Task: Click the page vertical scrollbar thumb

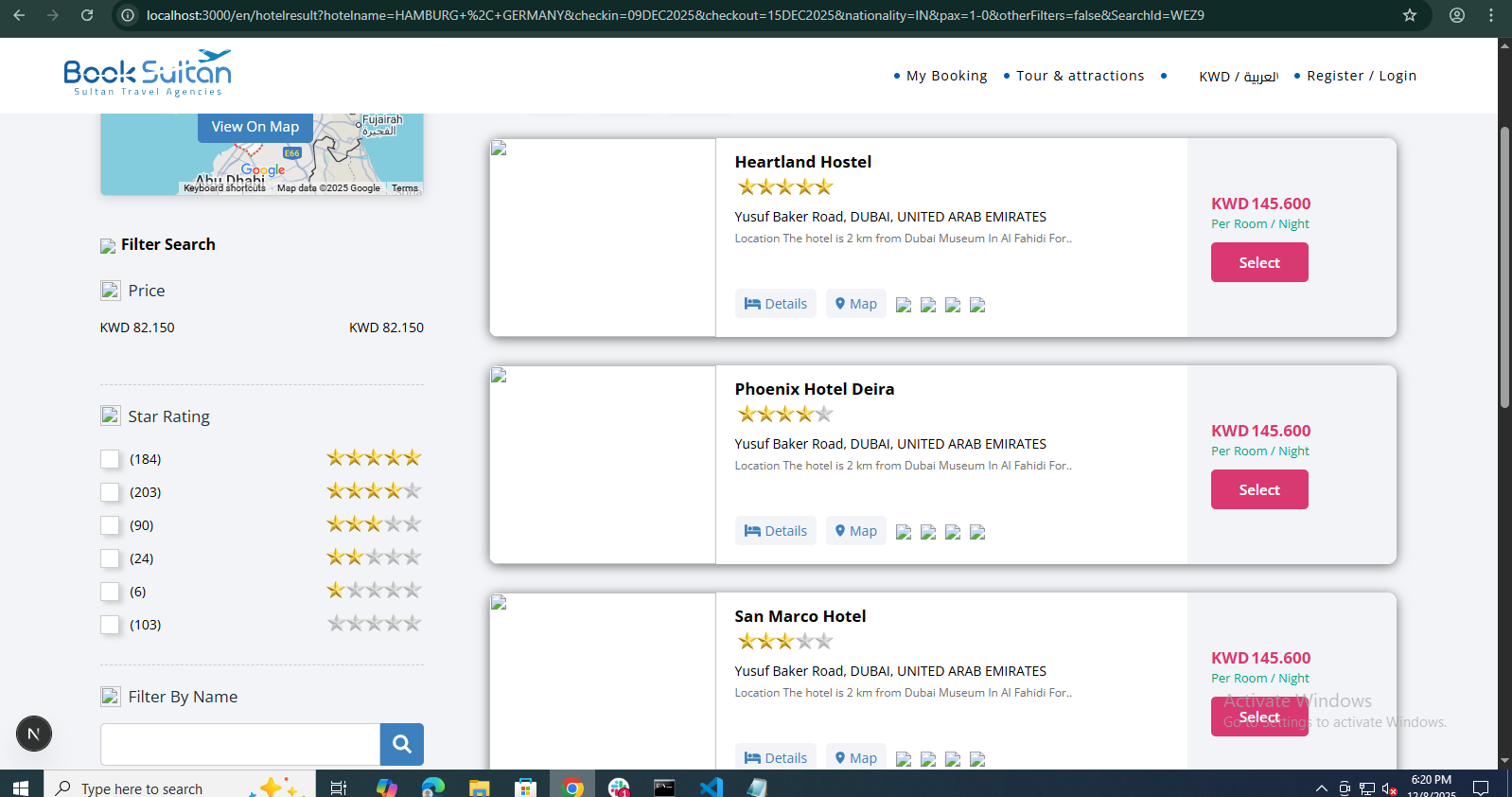Action: tap(1504, 265)
